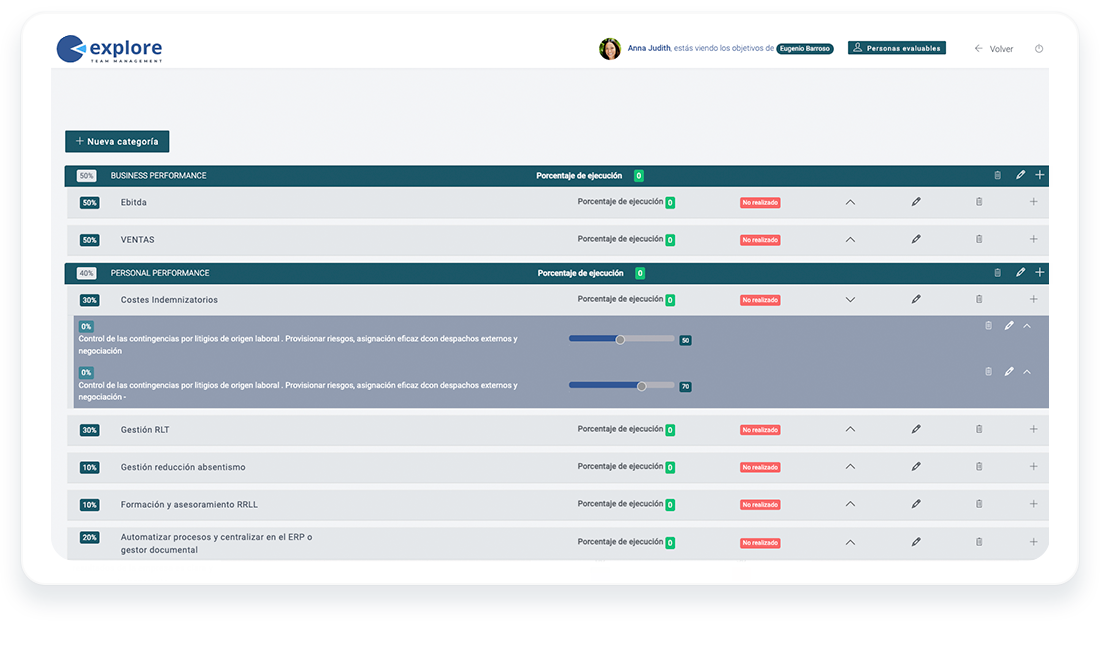
Task: Add item to BUSINESS PERFORMANCE with plus icon
Action: [x=1040, y=175]
